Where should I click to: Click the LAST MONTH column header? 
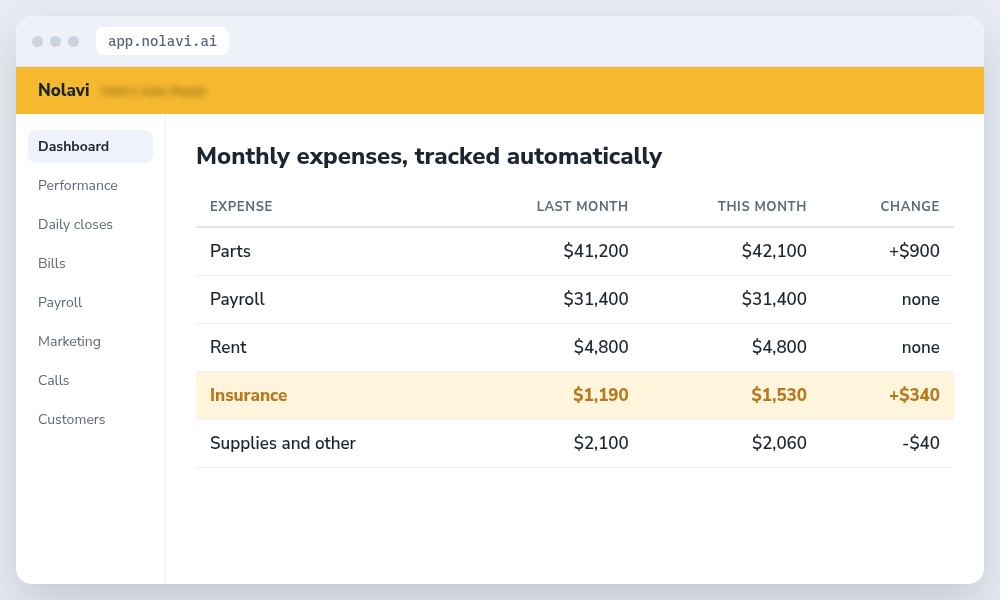[x=582, y=207]
